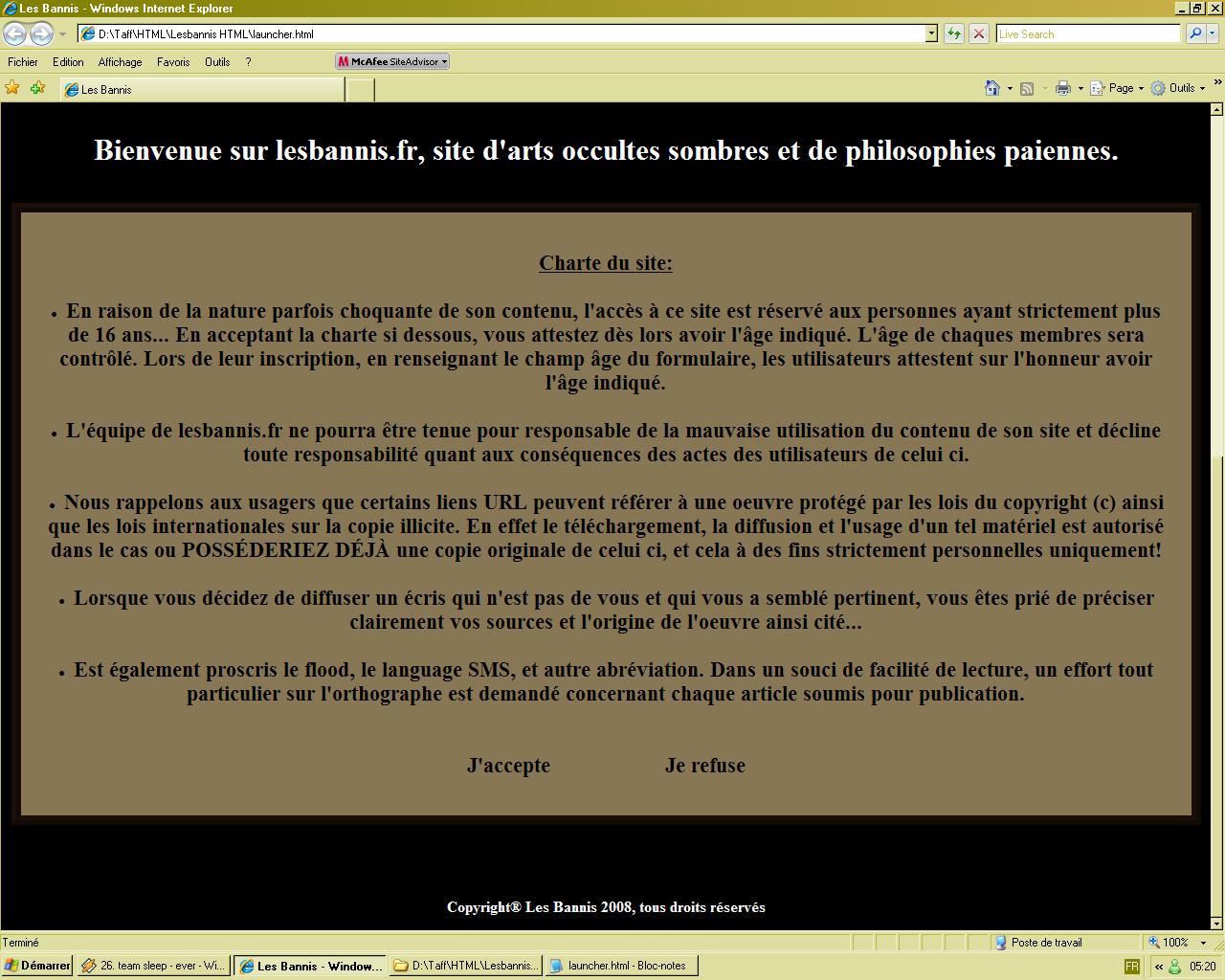The image size is (1225, 980).
Task: Click the Charte du site heading
Action: coord(606,263)
